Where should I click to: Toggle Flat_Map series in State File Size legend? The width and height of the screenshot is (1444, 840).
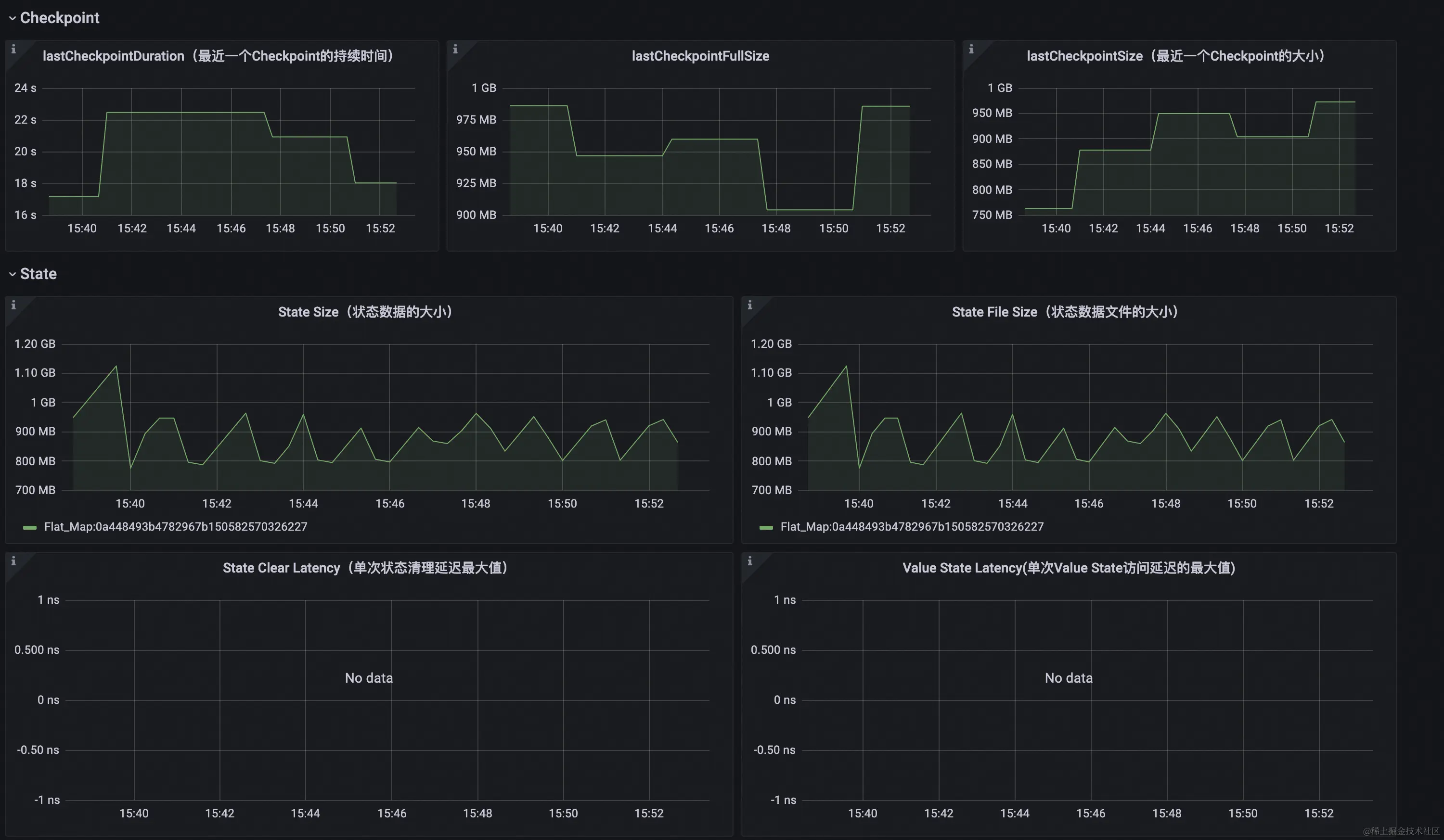click(x=912, y=527)
